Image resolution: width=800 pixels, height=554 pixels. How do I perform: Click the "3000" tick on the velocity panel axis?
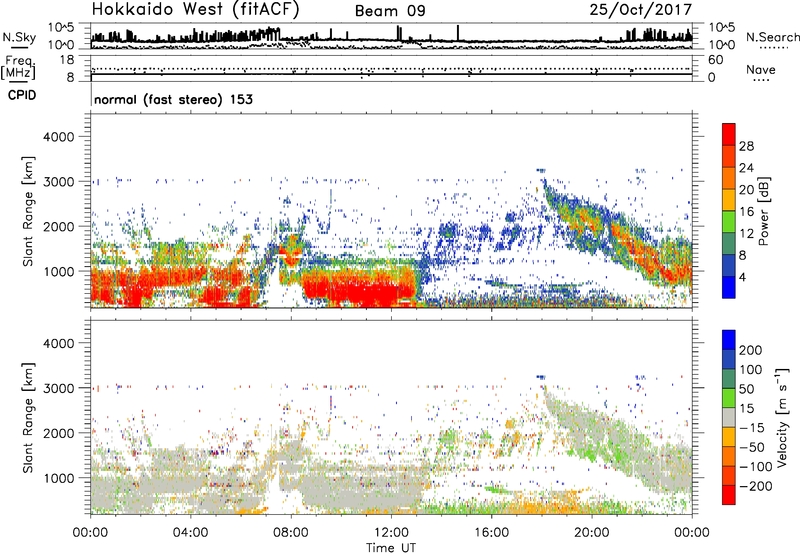[58, 388]
